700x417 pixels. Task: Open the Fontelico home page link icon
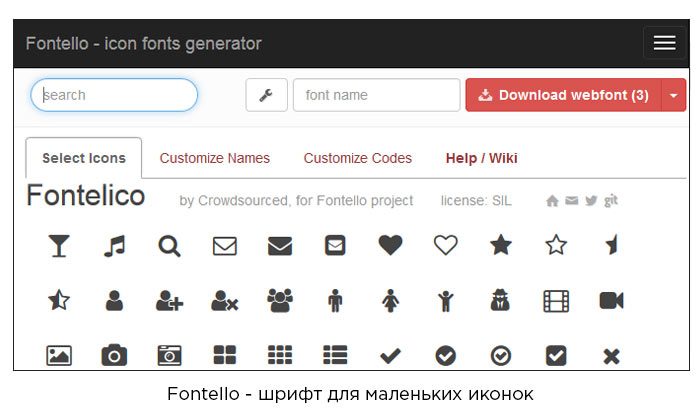click(x=552, y=201)
